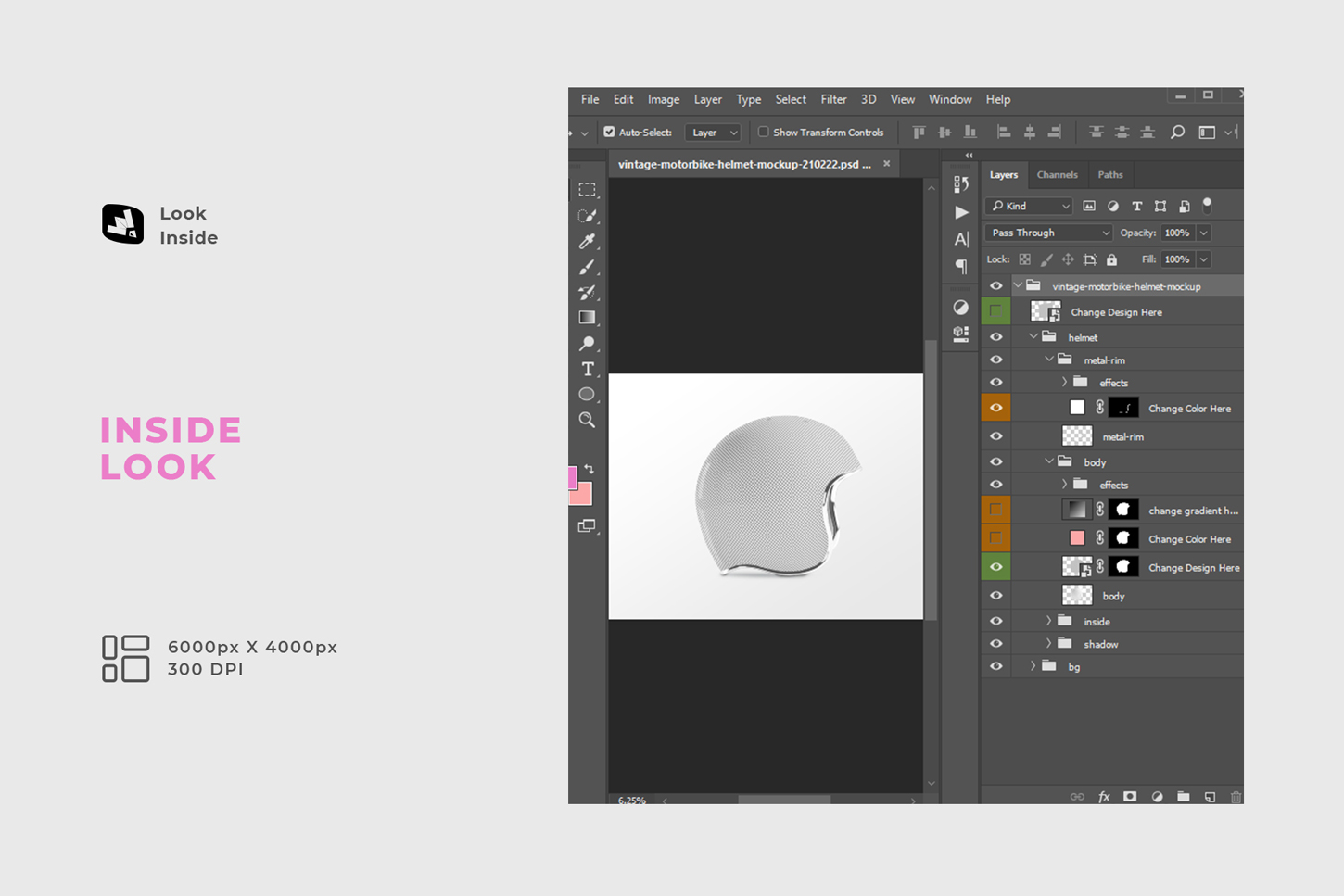The width and height of the screenshot is (1344, 896).
Task: Click the Opacity 100% input field
Action: [1177, 233]
